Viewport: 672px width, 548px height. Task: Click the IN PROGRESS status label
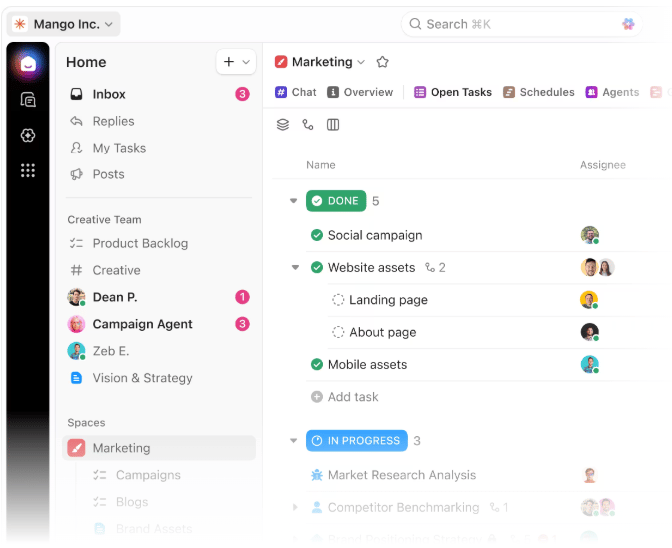tap(357, 440)
